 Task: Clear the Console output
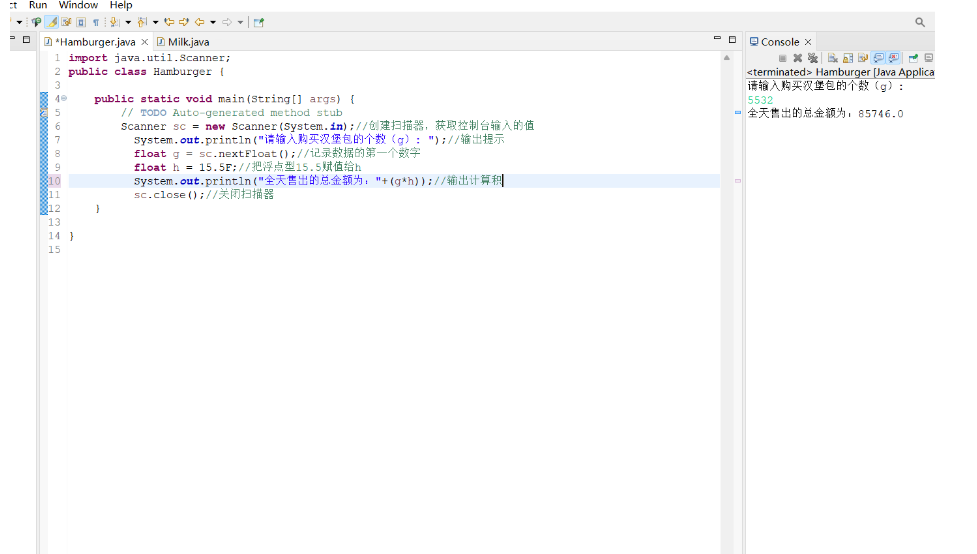click(x=833, y=58)
